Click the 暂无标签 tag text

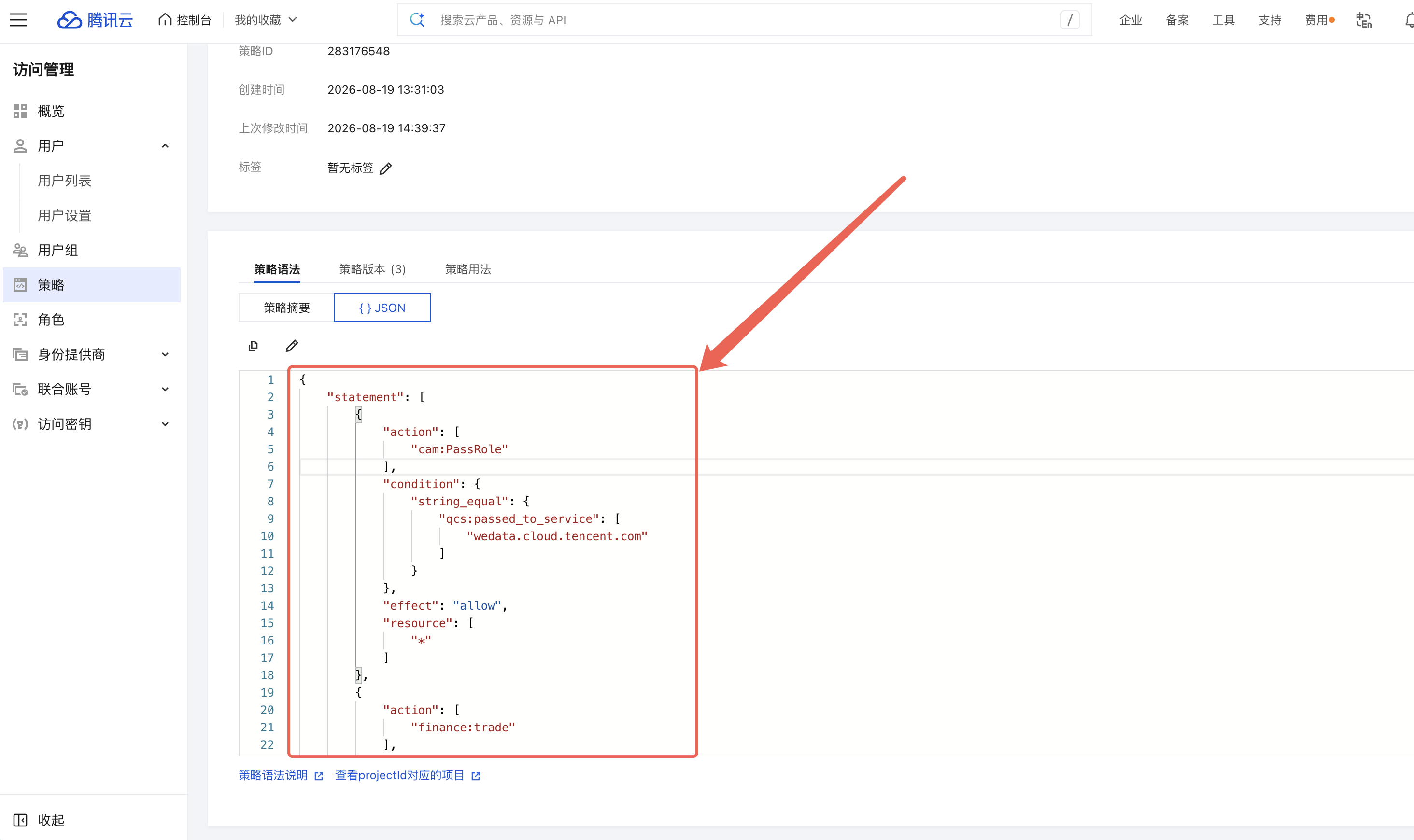351,168
